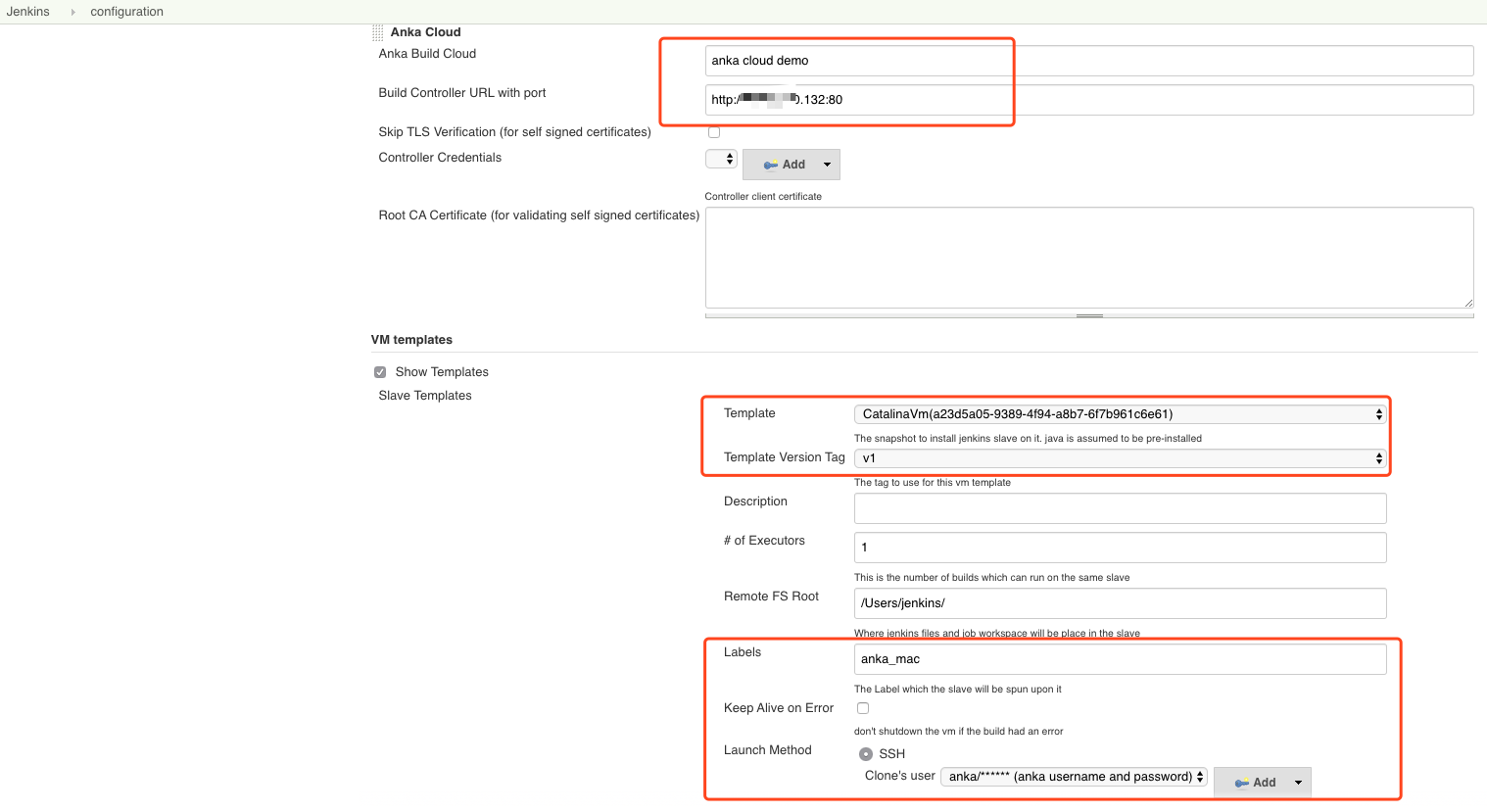The image size is (1487, 812).
Task: Focus the Anka Build Cloud name field
Action: click(x=1089, y=61)
